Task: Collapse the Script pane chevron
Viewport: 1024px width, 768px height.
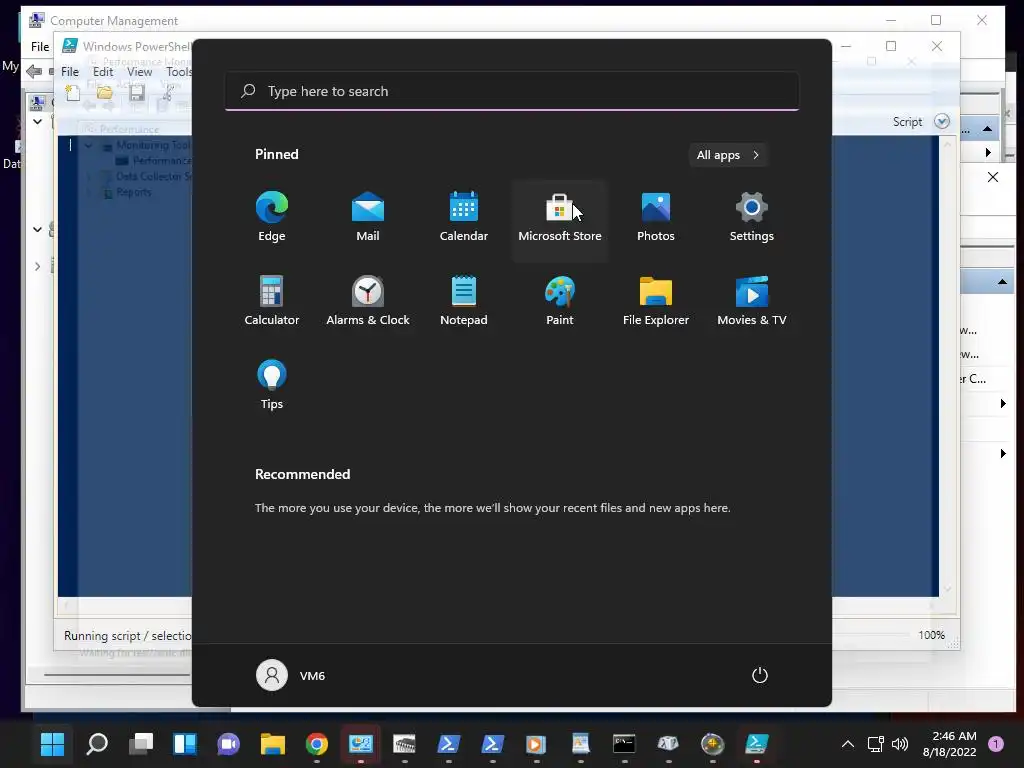Action: click(942, 121)
